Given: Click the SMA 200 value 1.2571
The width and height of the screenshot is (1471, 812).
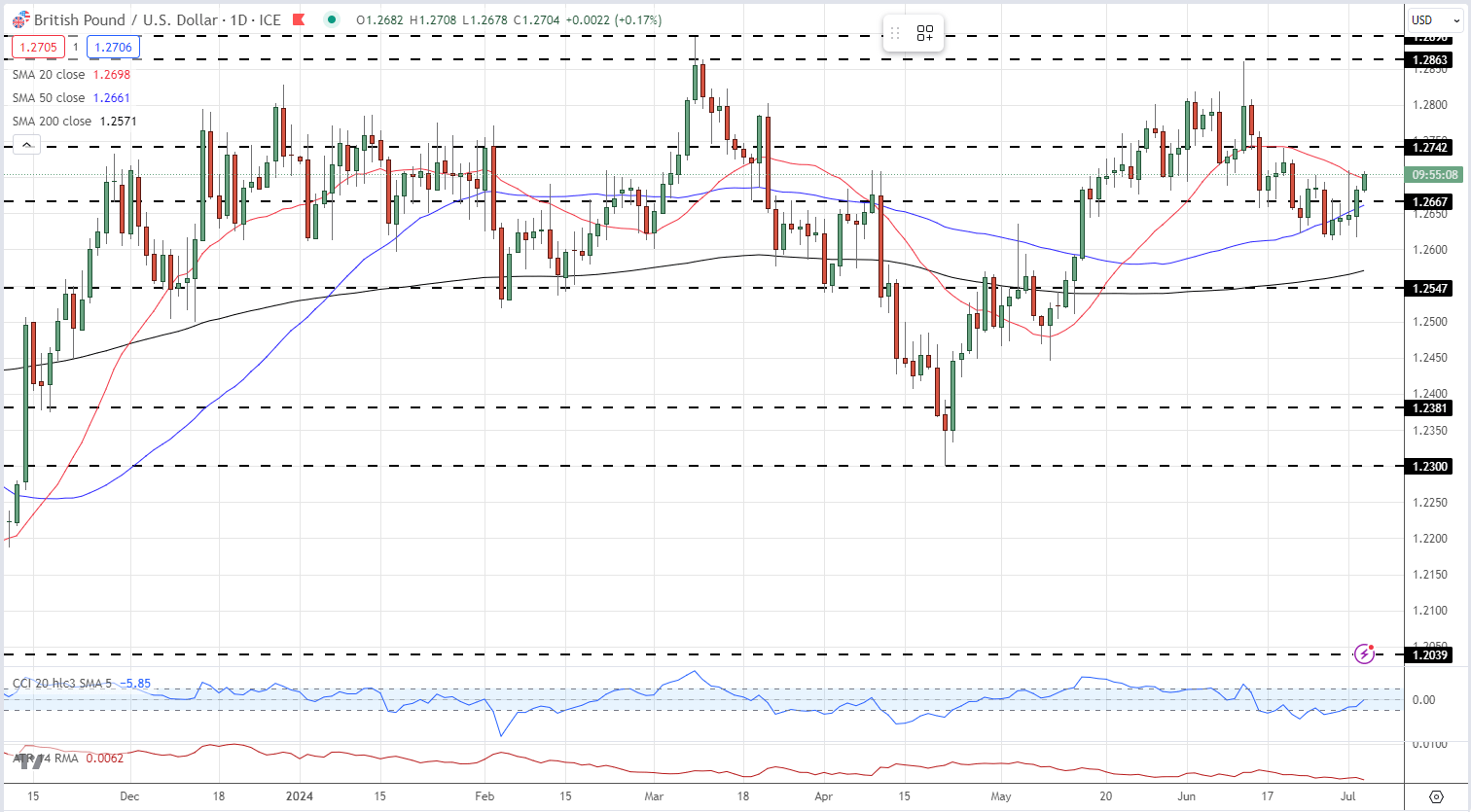Looking at the screenshot, I should click(x=118, y=122).
